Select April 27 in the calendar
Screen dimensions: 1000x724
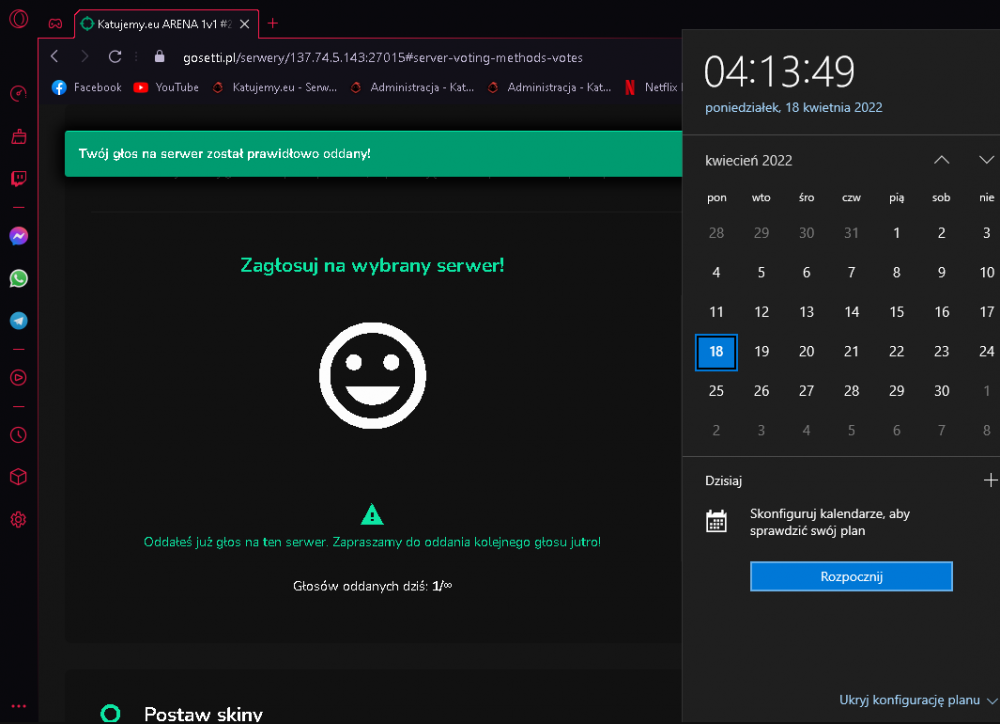(806, 391)
